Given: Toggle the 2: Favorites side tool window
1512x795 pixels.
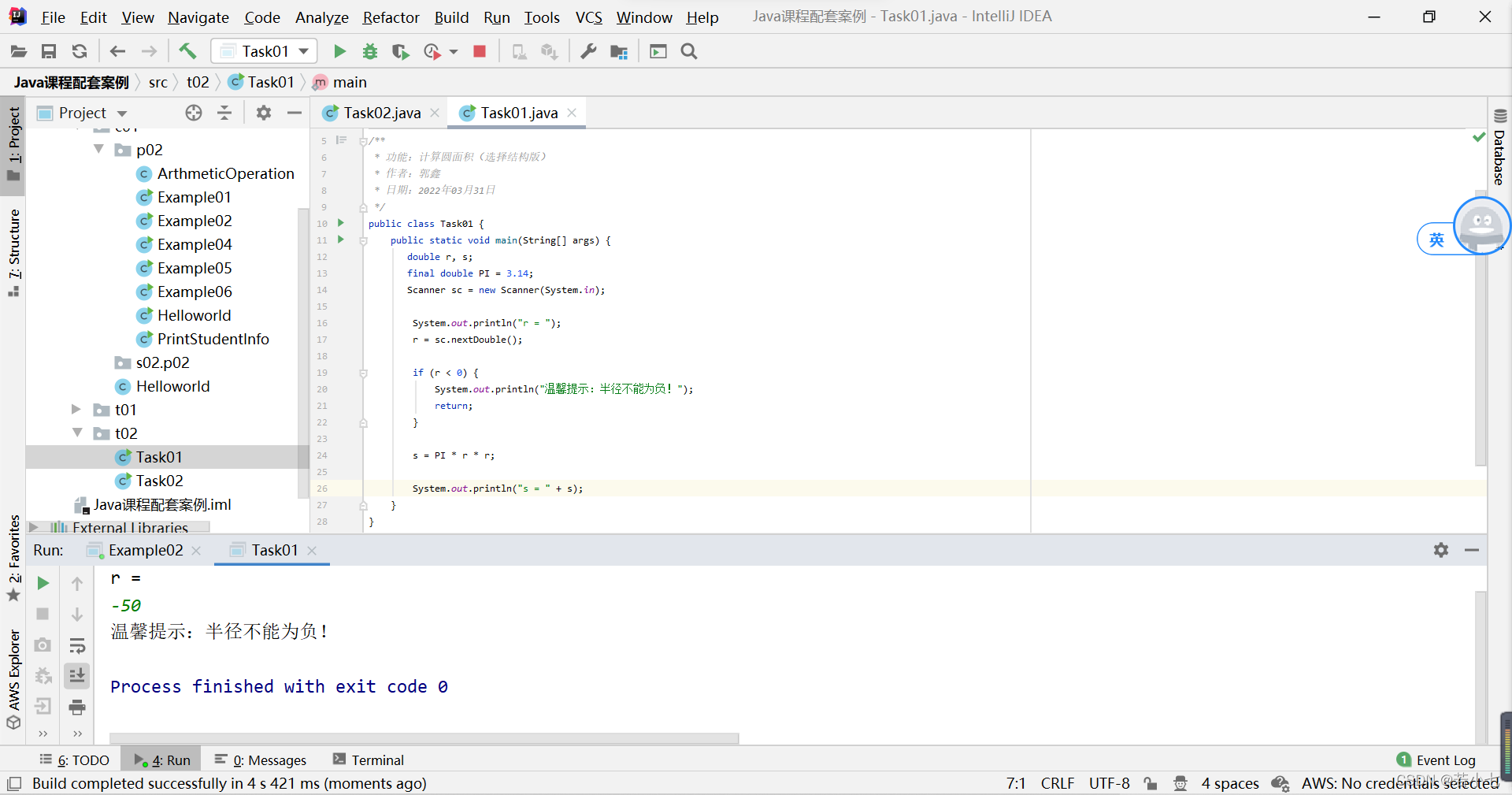Looking at the screenshot, I should (14, 558).
